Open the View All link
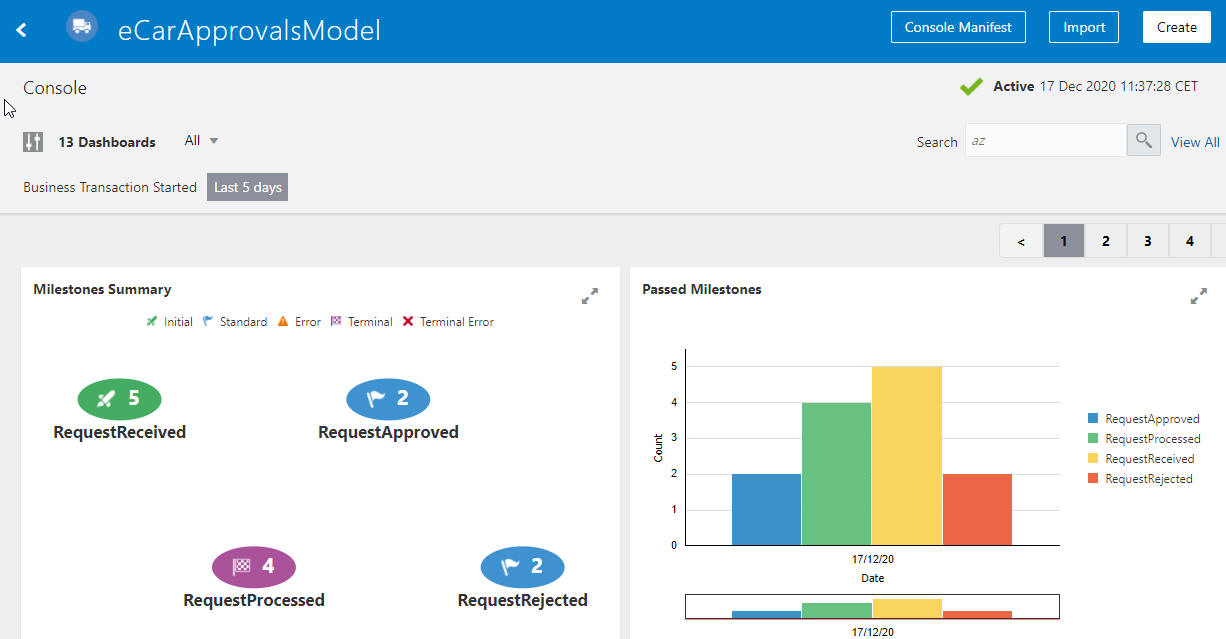1226x639 pixels. coord(1194,142)
